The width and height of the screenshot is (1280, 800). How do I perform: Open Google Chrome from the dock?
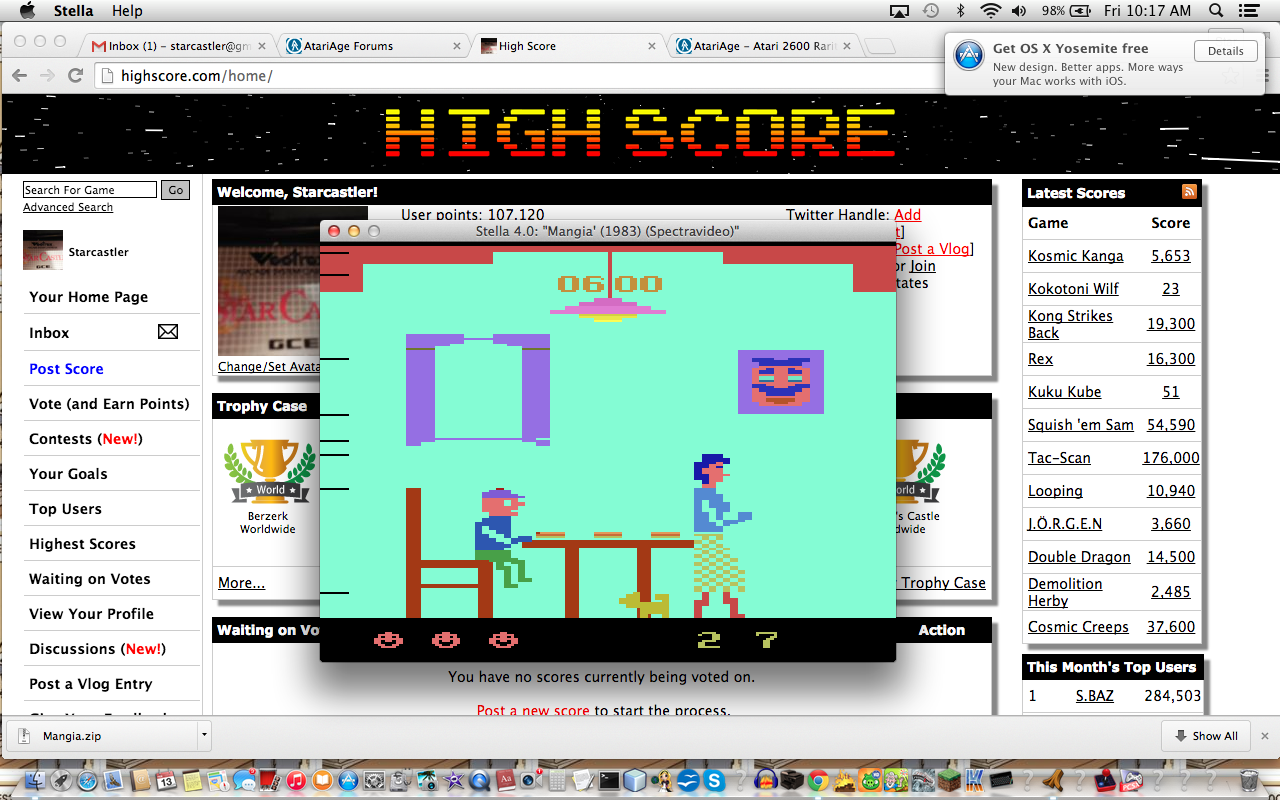818,780
